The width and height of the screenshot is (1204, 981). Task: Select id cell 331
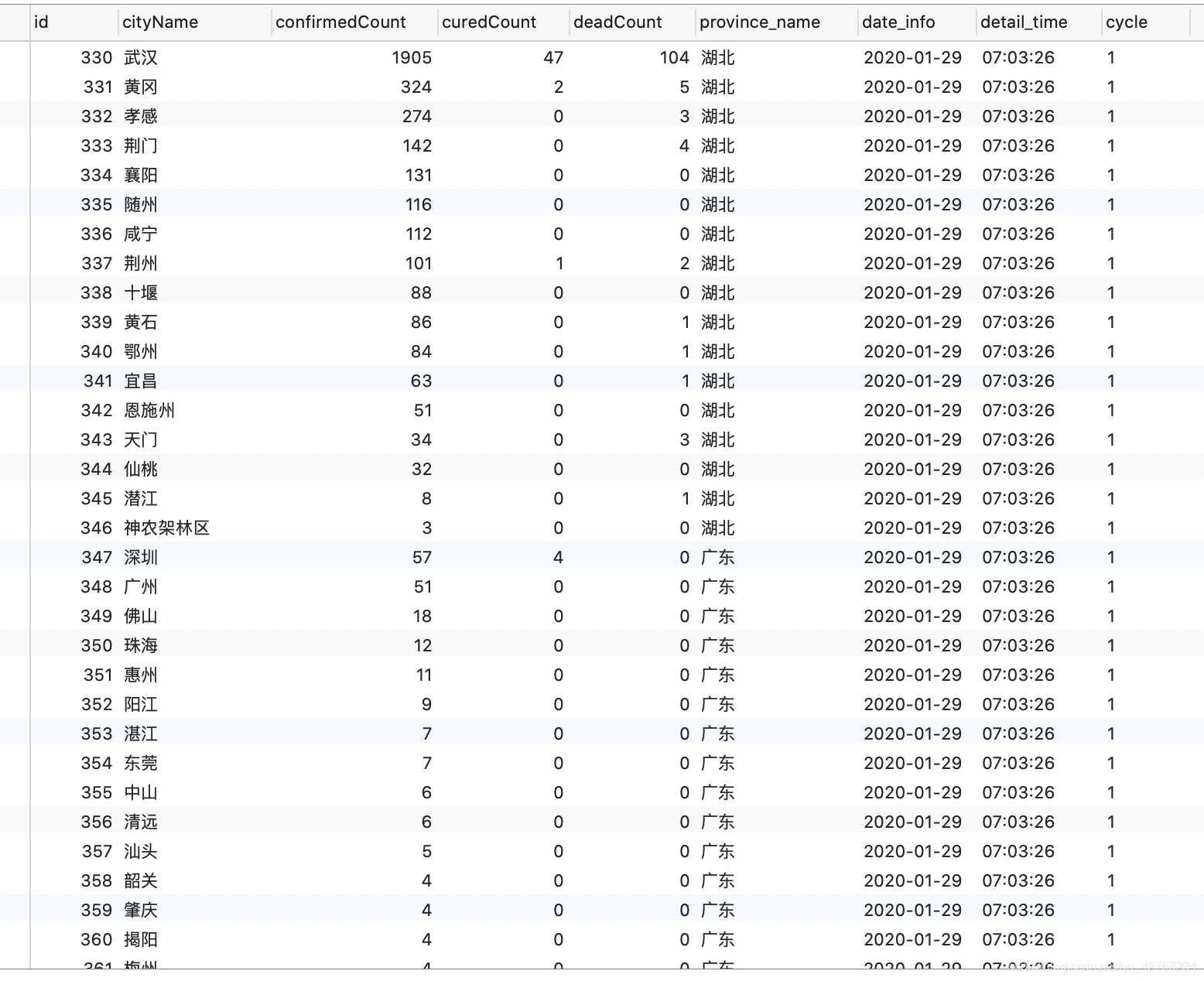click(97, 87)
